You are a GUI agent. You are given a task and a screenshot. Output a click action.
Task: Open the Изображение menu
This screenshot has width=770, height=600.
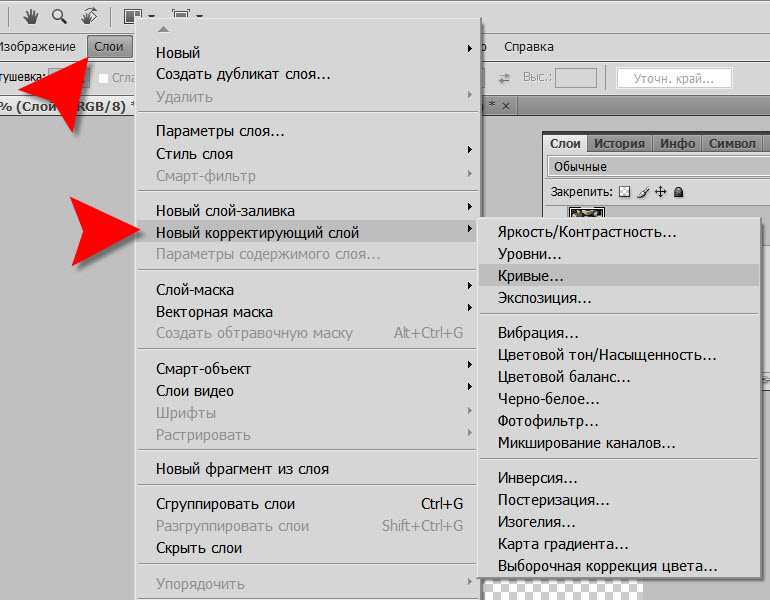point(37,47)
